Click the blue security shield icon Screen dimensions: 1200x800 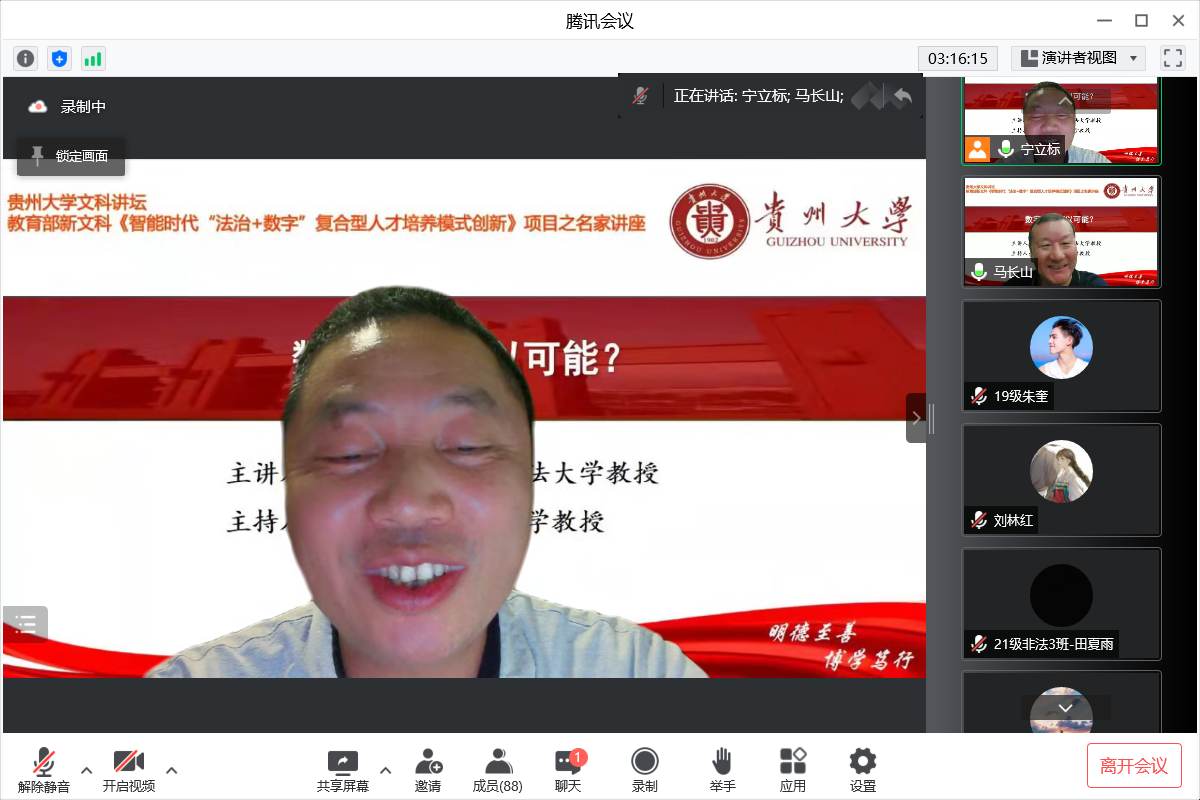point(60,58)
